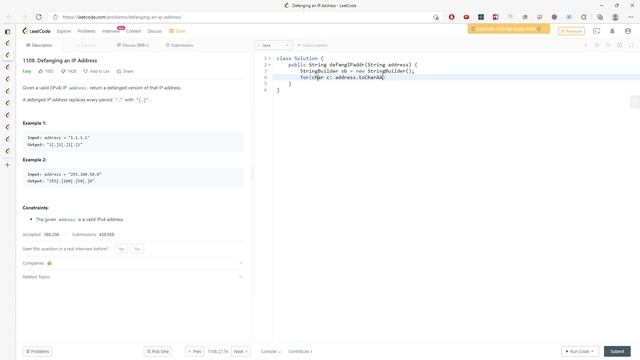The image size is (640, 360).
Task: Open the playground icon in navbar
Action: 596,31
